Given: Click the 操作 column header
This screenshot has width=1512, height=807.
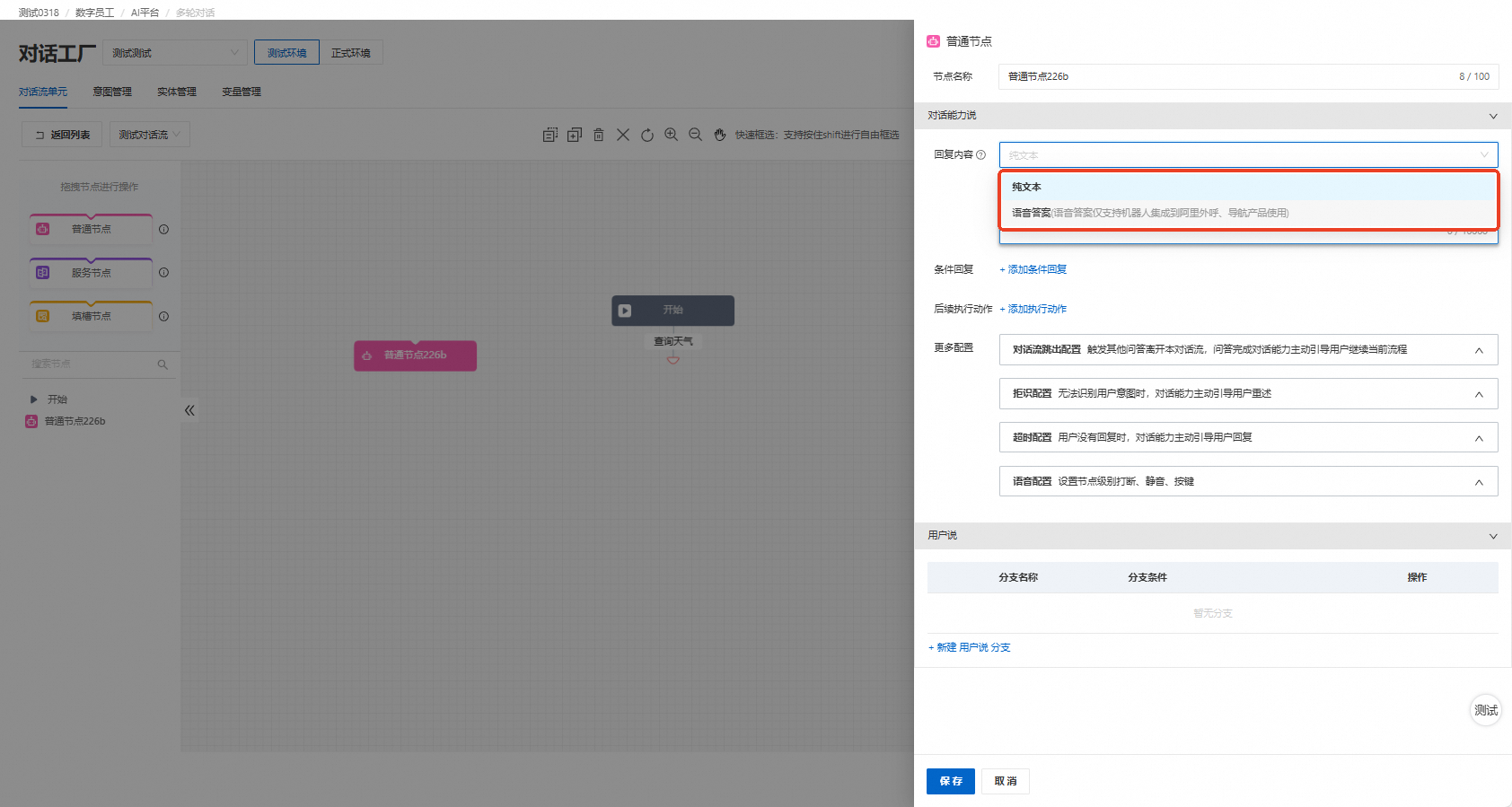Looking at the screenshot, I should [x=1417, y=577].
